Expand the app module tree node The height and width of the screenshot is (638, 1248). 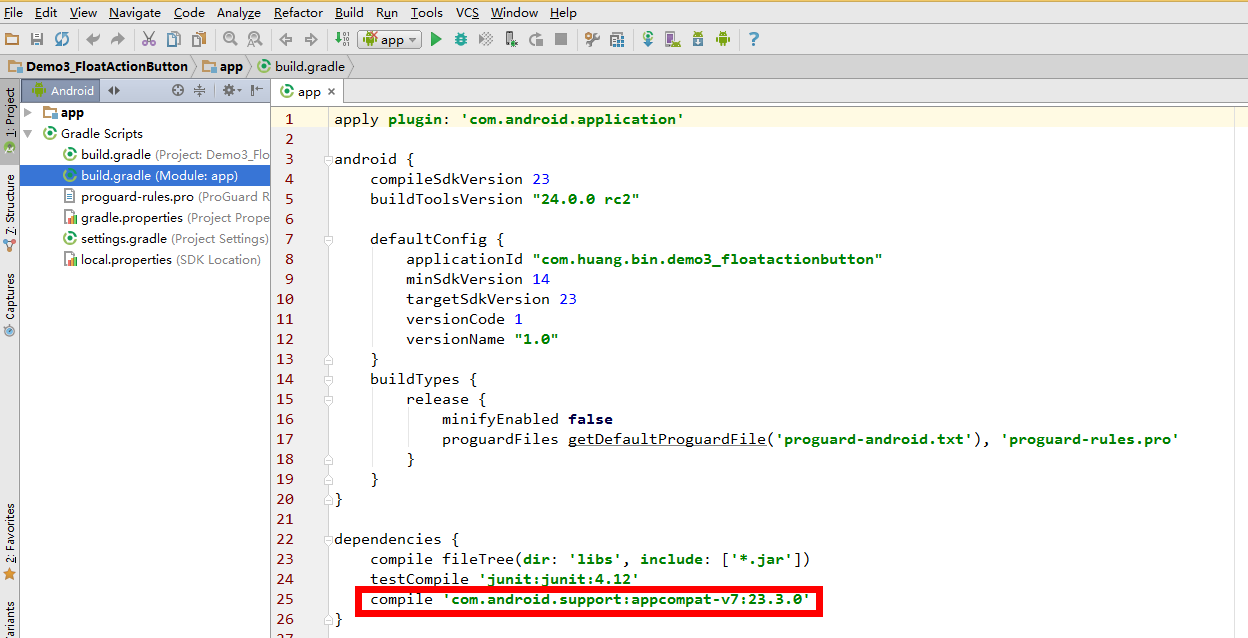28,113
